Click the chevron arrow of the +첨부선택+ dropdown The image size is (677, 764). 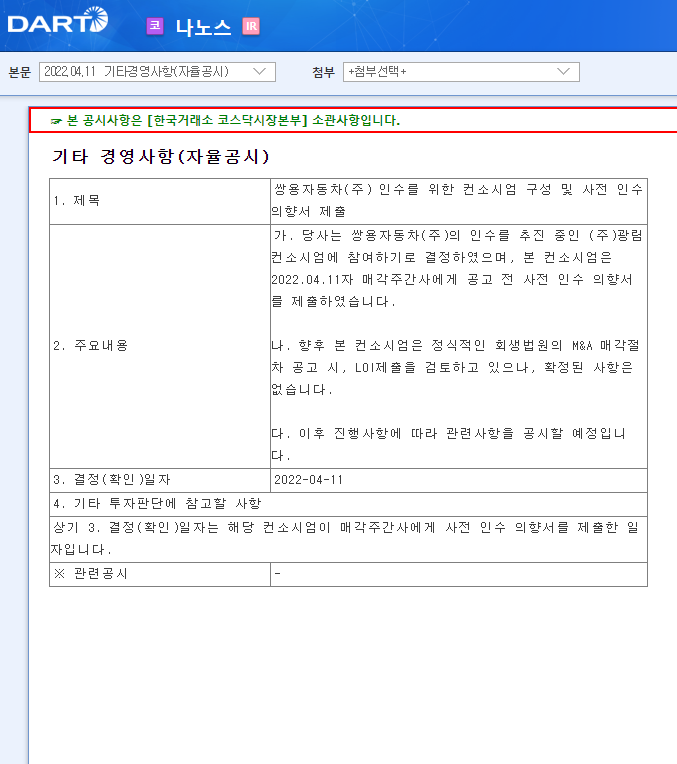pos(563,72)
